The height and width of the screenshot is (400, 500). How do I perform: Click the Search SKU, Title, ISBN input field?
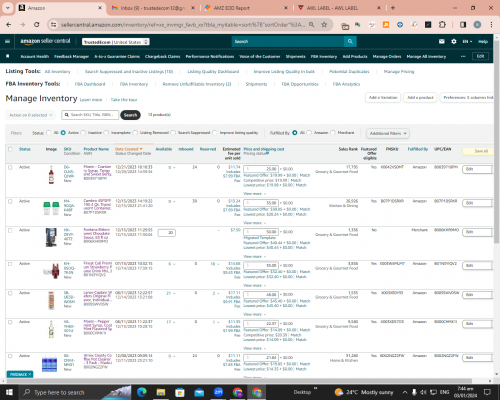(90, 115)
